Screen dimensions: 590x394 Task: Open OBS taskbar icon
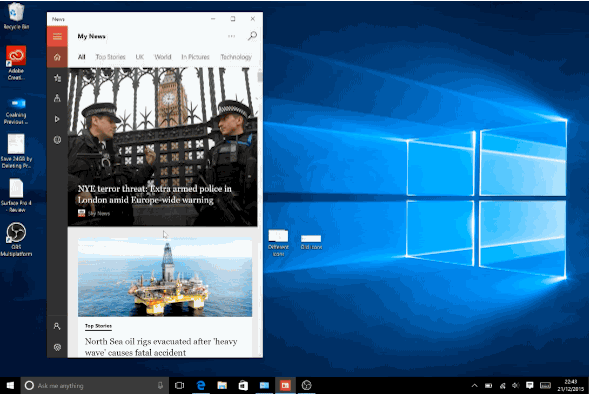tap(307, 385)
